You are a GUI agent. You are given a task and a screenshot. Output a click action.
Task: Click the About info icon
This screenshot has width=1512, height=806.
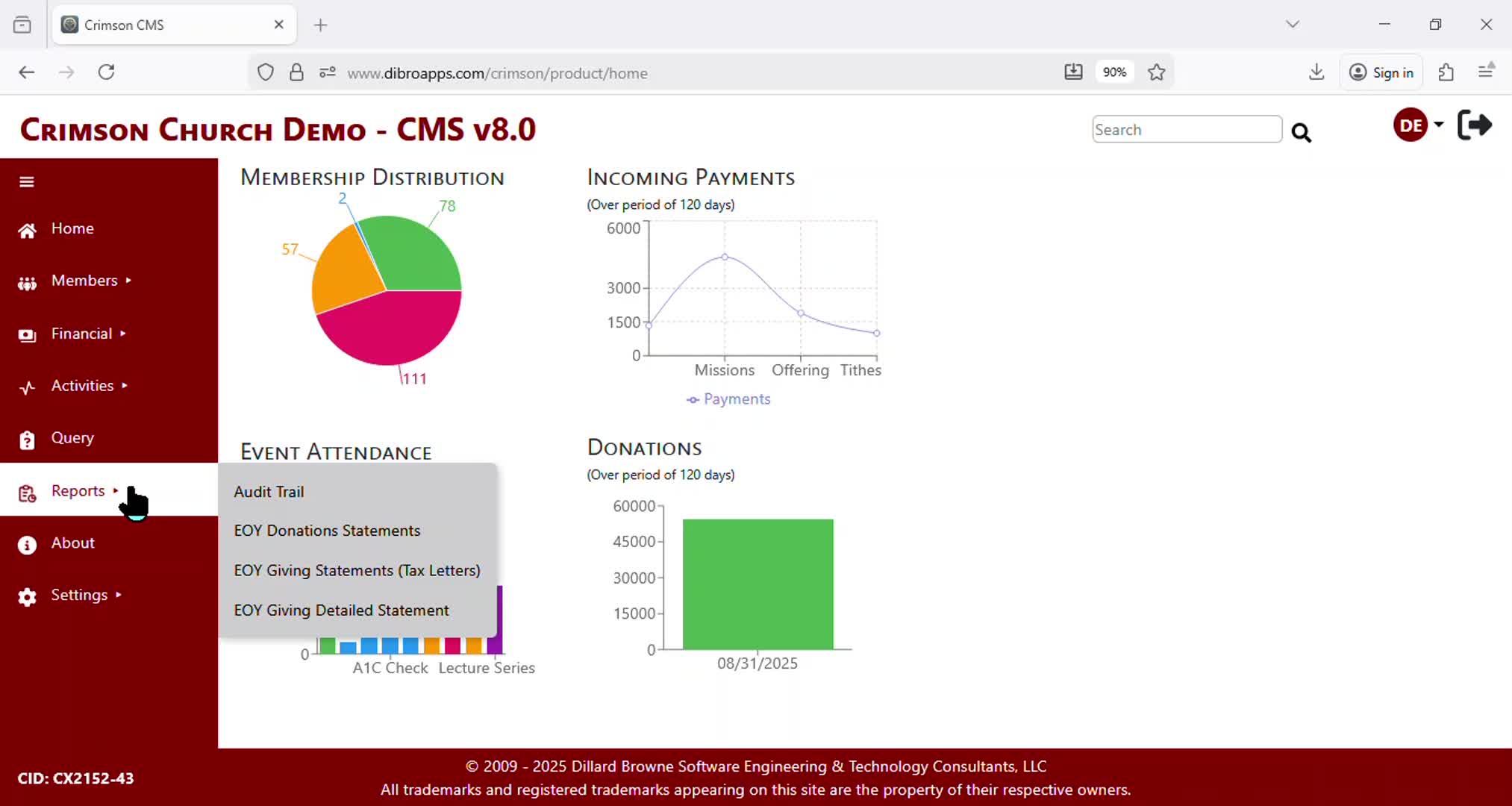click(x=27, y=545)
